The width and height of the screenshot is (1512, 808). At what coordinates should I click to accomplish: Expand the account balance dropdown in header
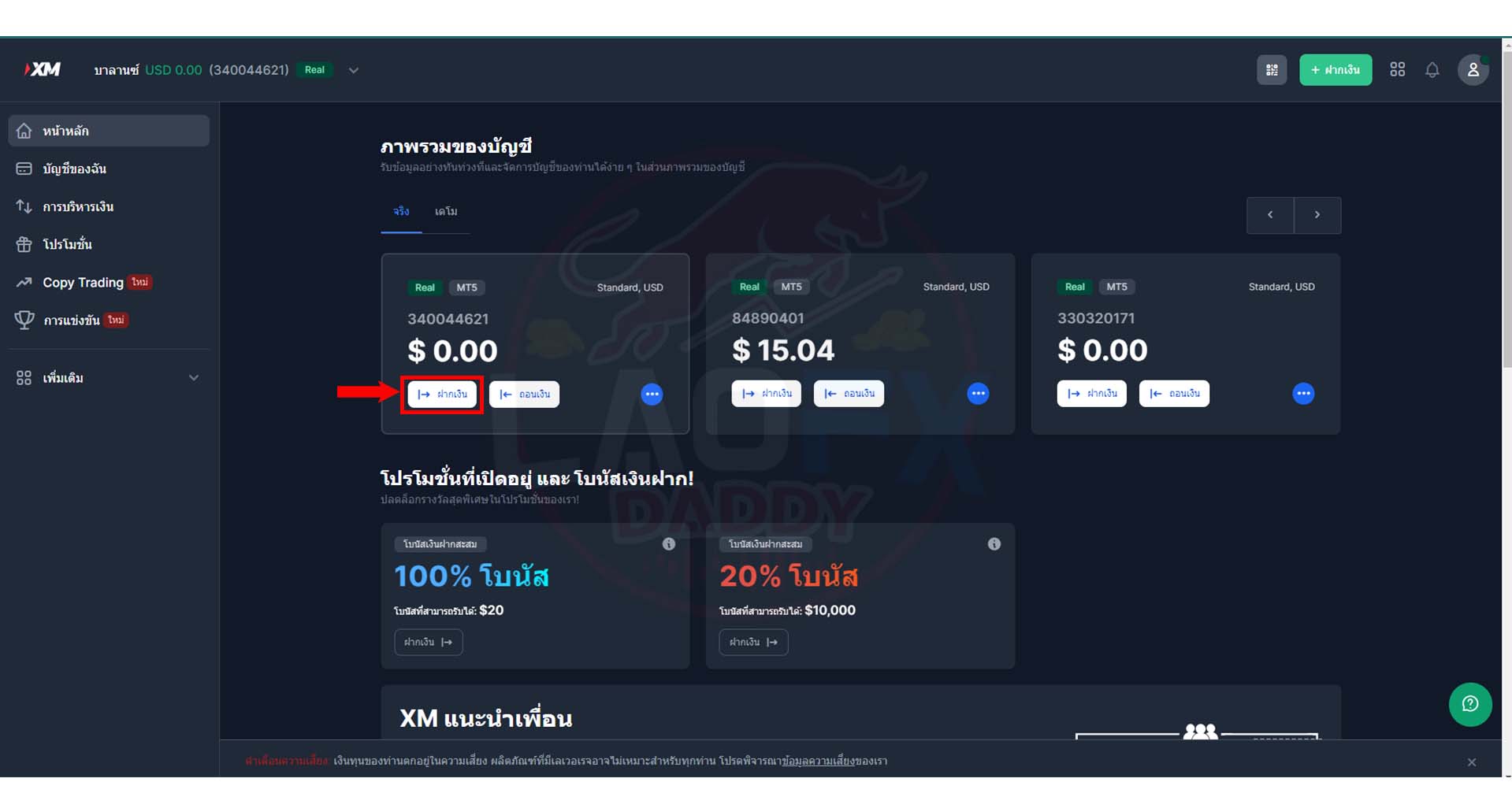click(354, 70)
